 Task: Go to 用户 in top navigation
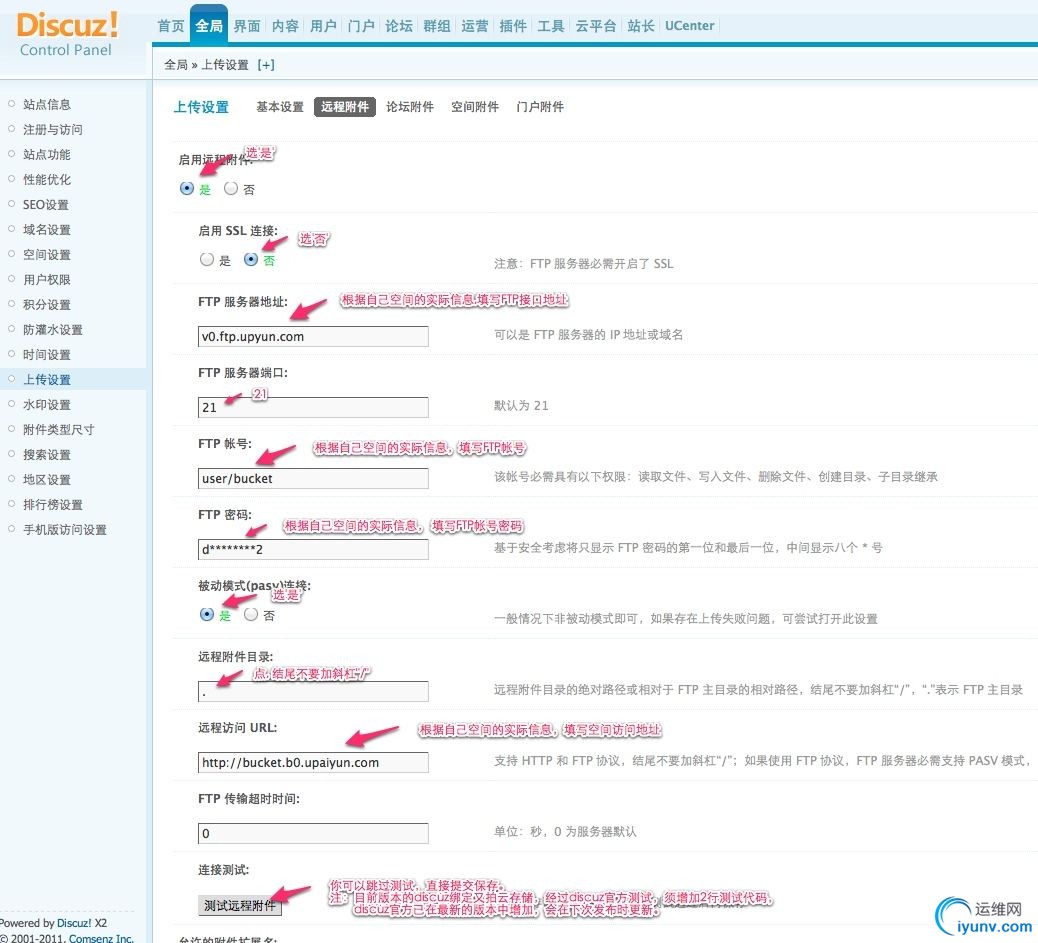click(x=322, y=26)
